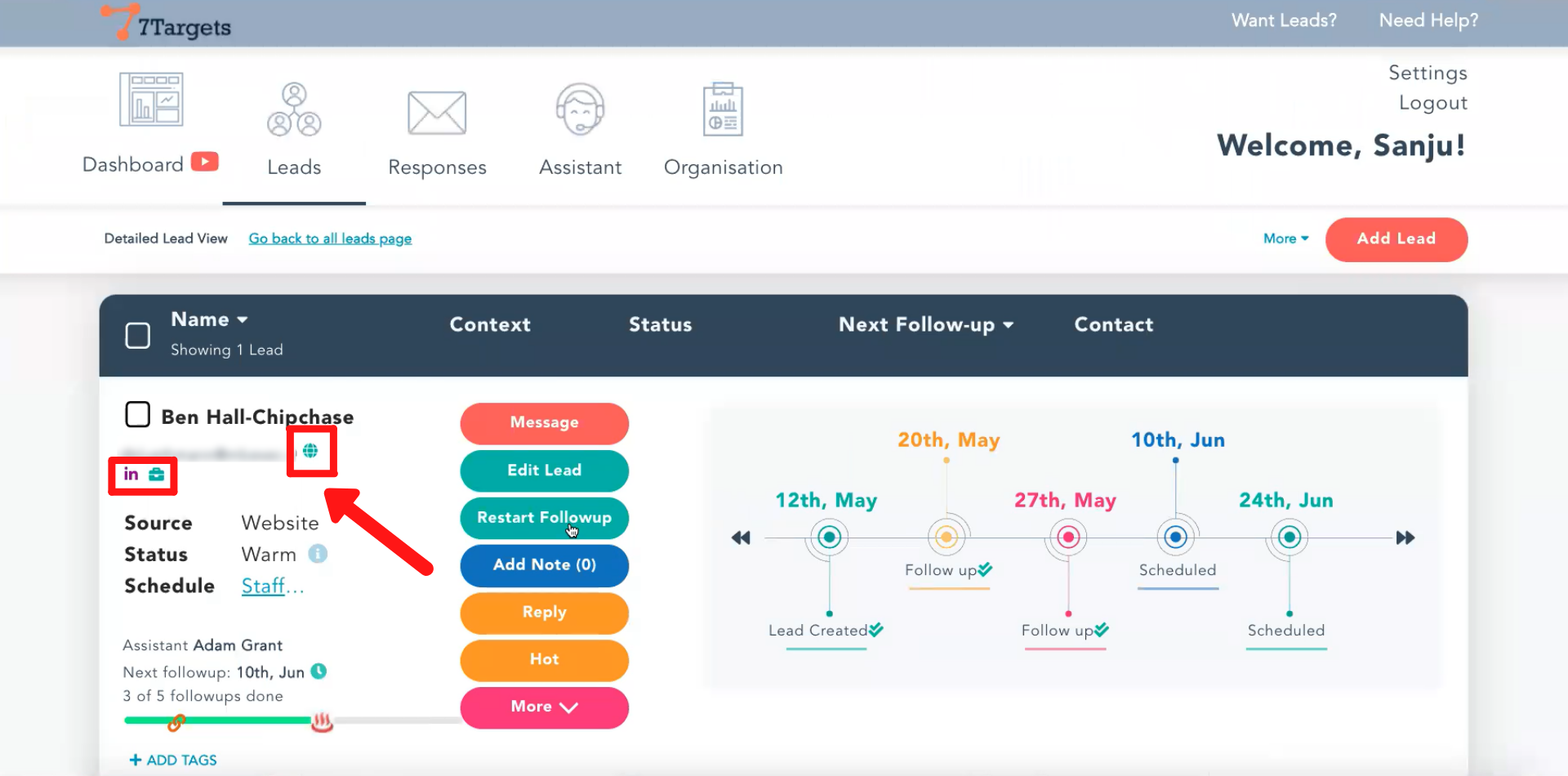Click the timeline previous double-arrow icon
The image size is (1568, 776).
coord(741,537)
